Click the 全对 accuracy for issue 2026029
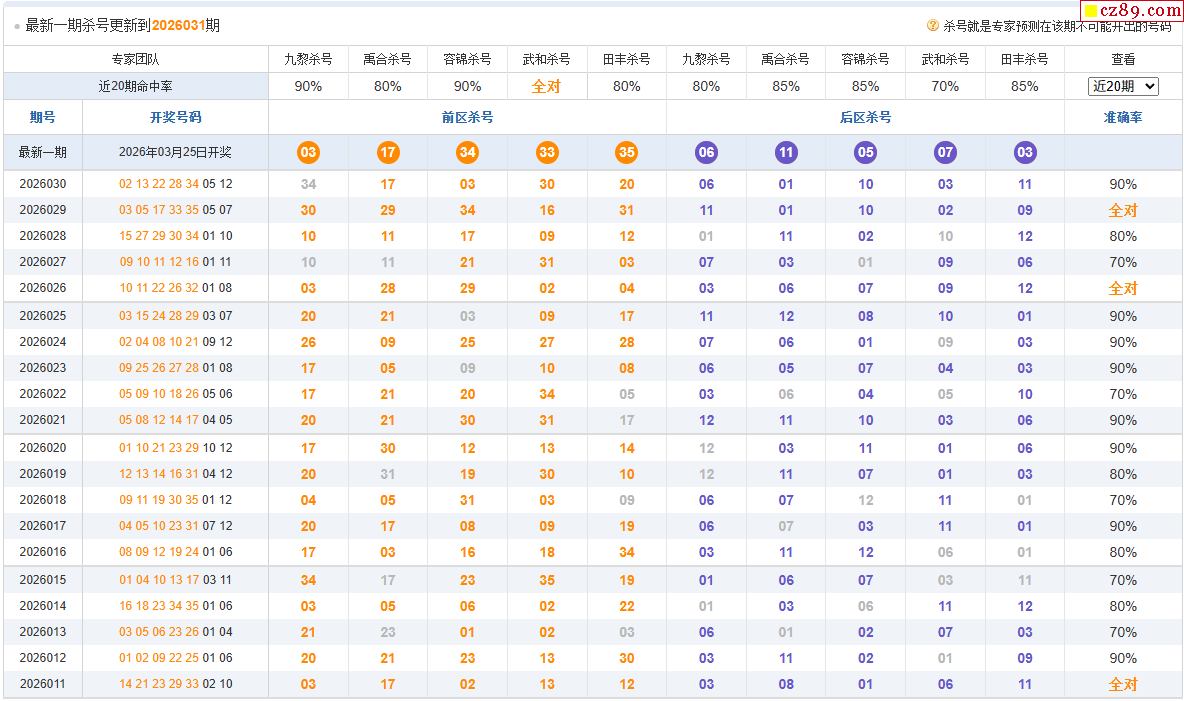 click(1123, 211)
